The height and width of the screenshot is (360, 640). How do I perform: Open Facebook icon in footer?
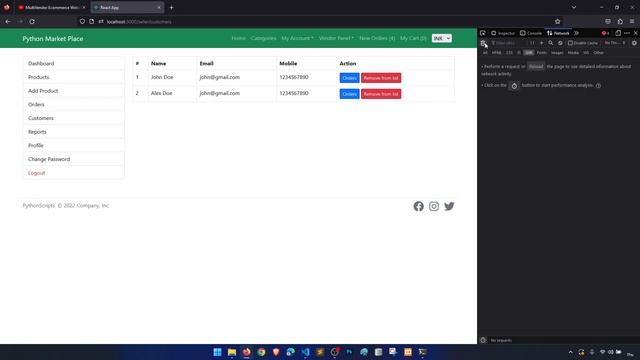coord(418,206)
